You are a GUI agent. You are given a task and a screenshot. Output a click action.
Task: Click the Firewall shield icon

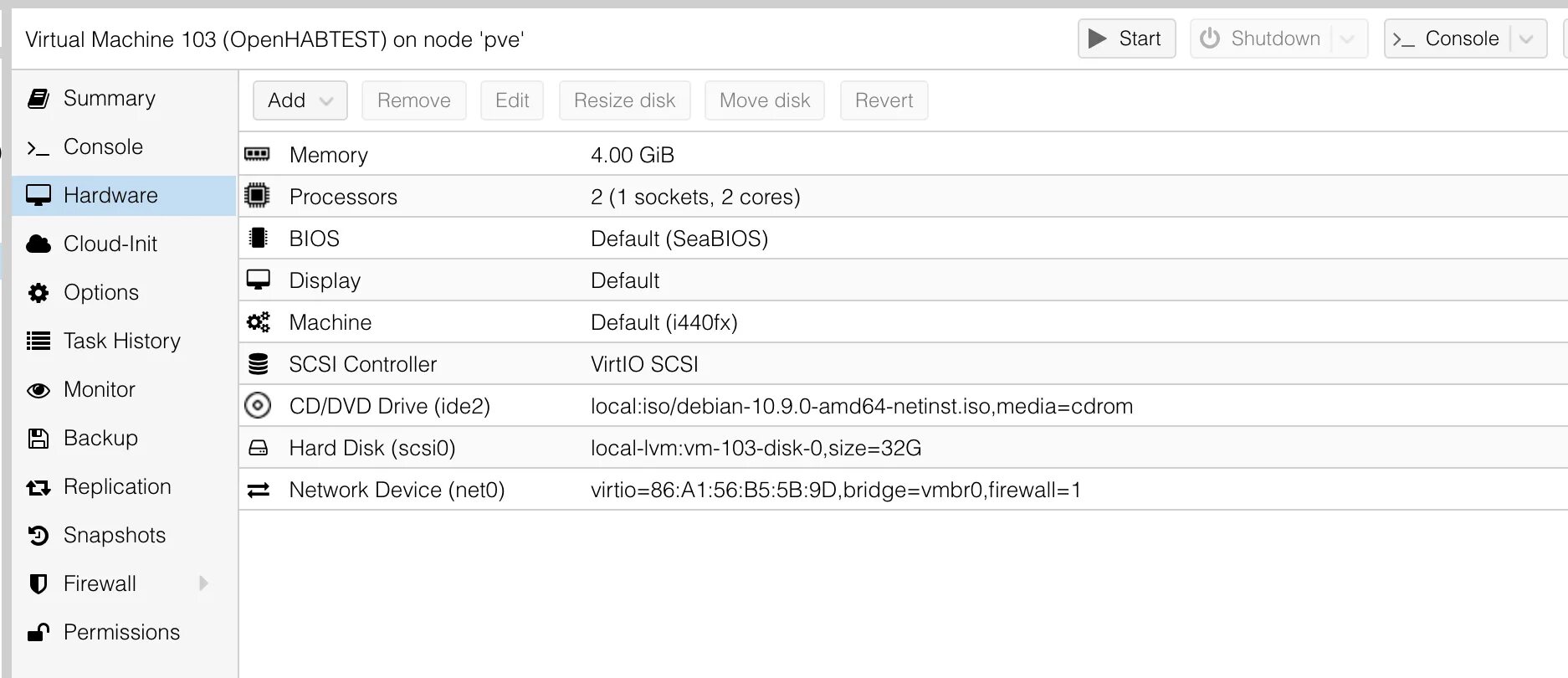tap(38, 584)
